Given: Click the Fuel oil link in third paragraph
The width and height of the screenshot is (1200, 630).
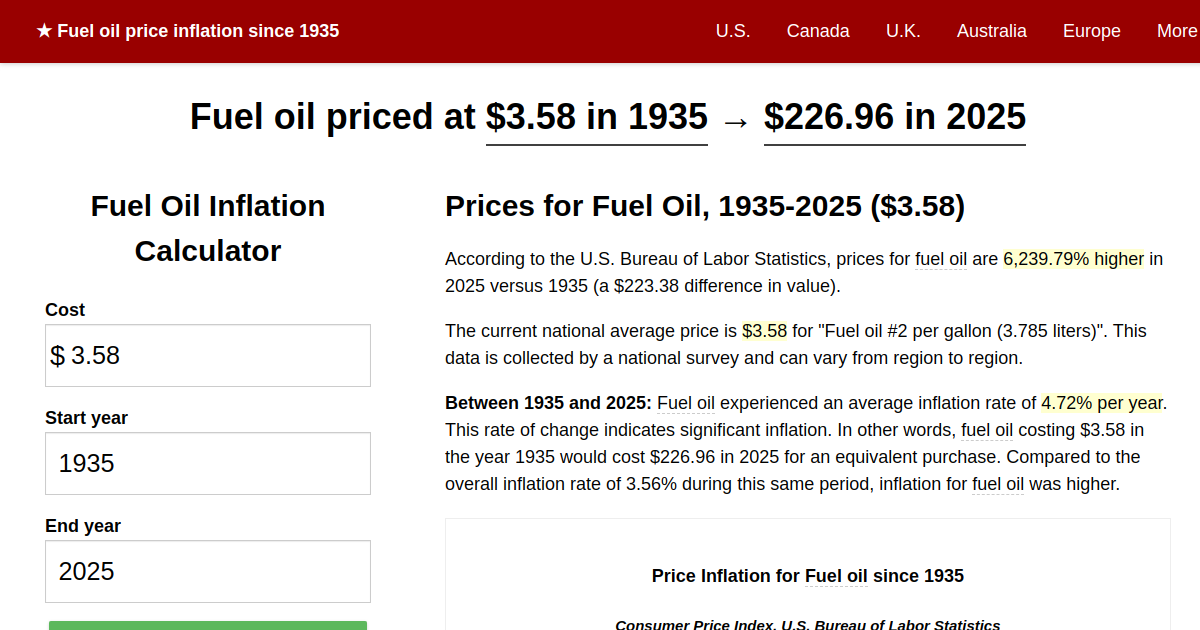Looking at the screenshot, I should coord(686,403).
